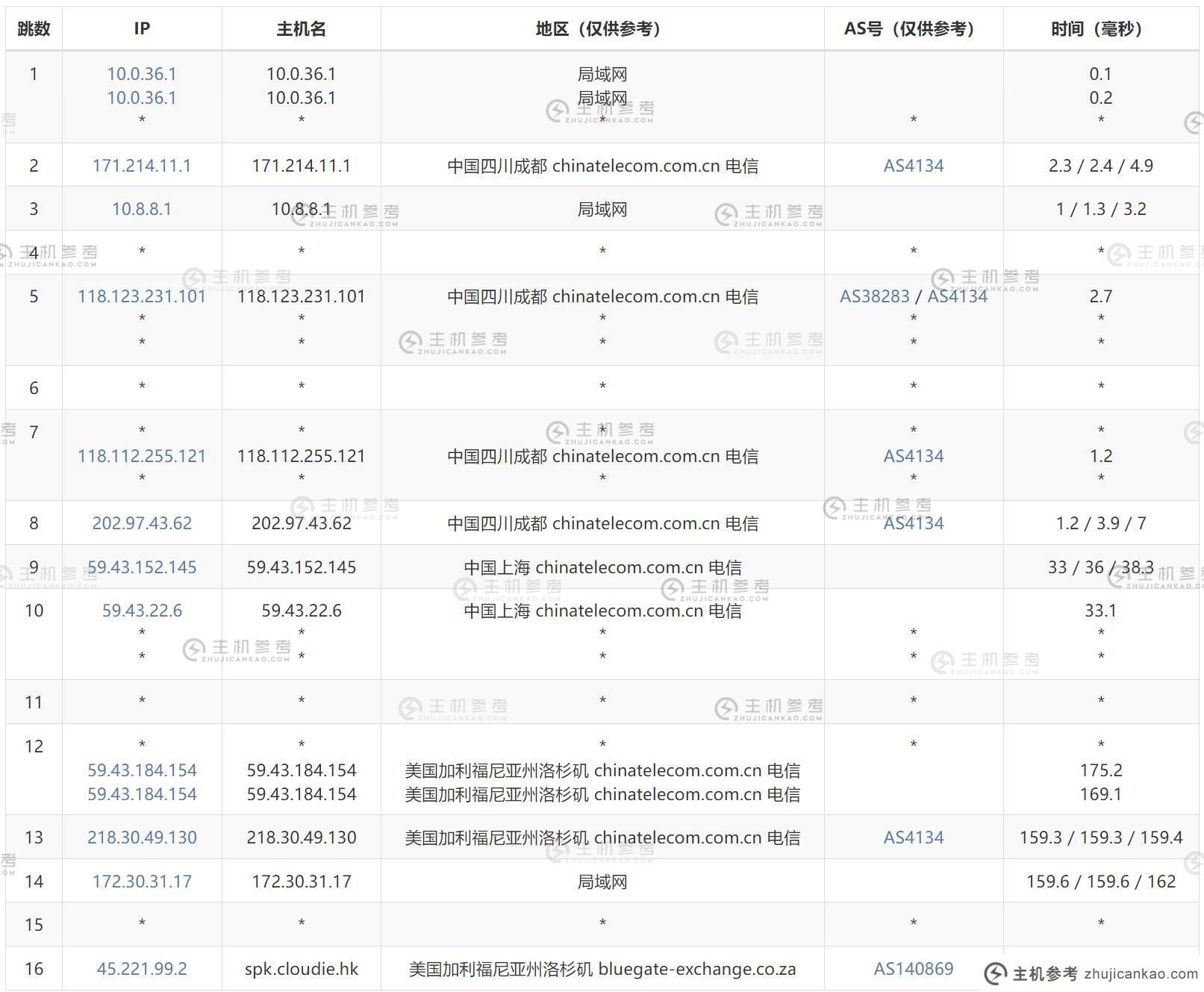This screenshot has width=1204, height=992.
Task: Click hop 9 region 中国上海 chinatelecom.com.cn 电信
Action: point(602,567)
